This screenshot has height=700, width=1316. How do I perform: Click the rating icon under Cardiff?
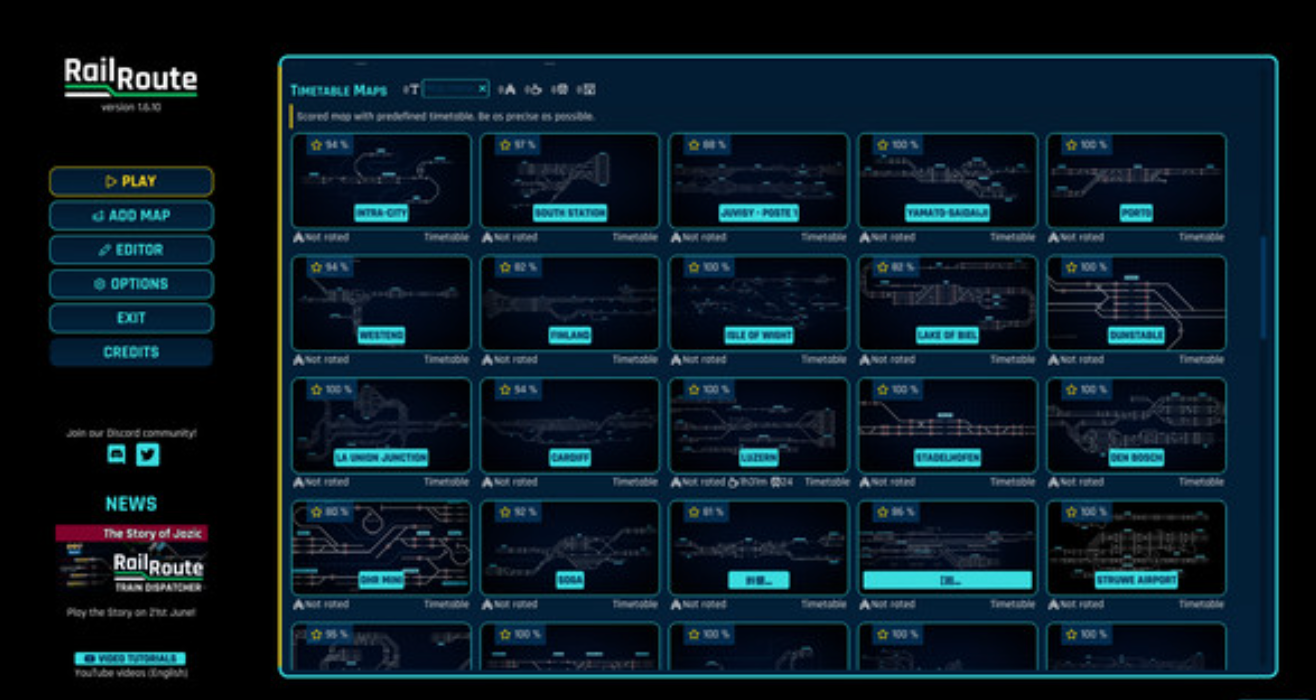click(487, 481)
